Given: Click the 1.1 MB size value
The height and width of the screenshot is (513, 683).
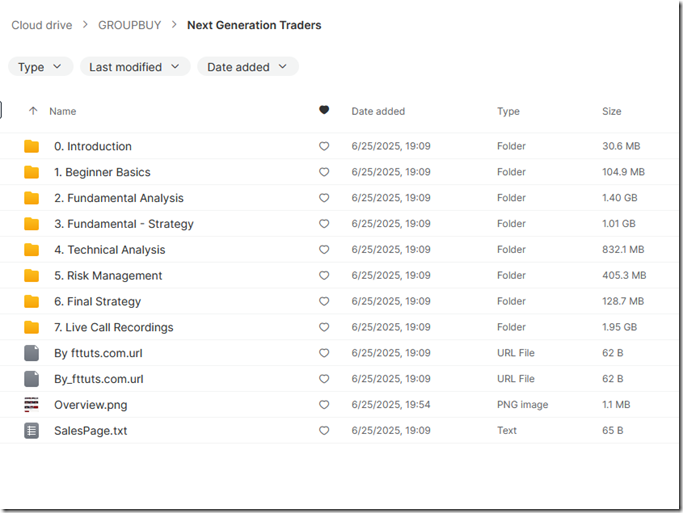Looking at the screenshot, I should click(616, 405).
